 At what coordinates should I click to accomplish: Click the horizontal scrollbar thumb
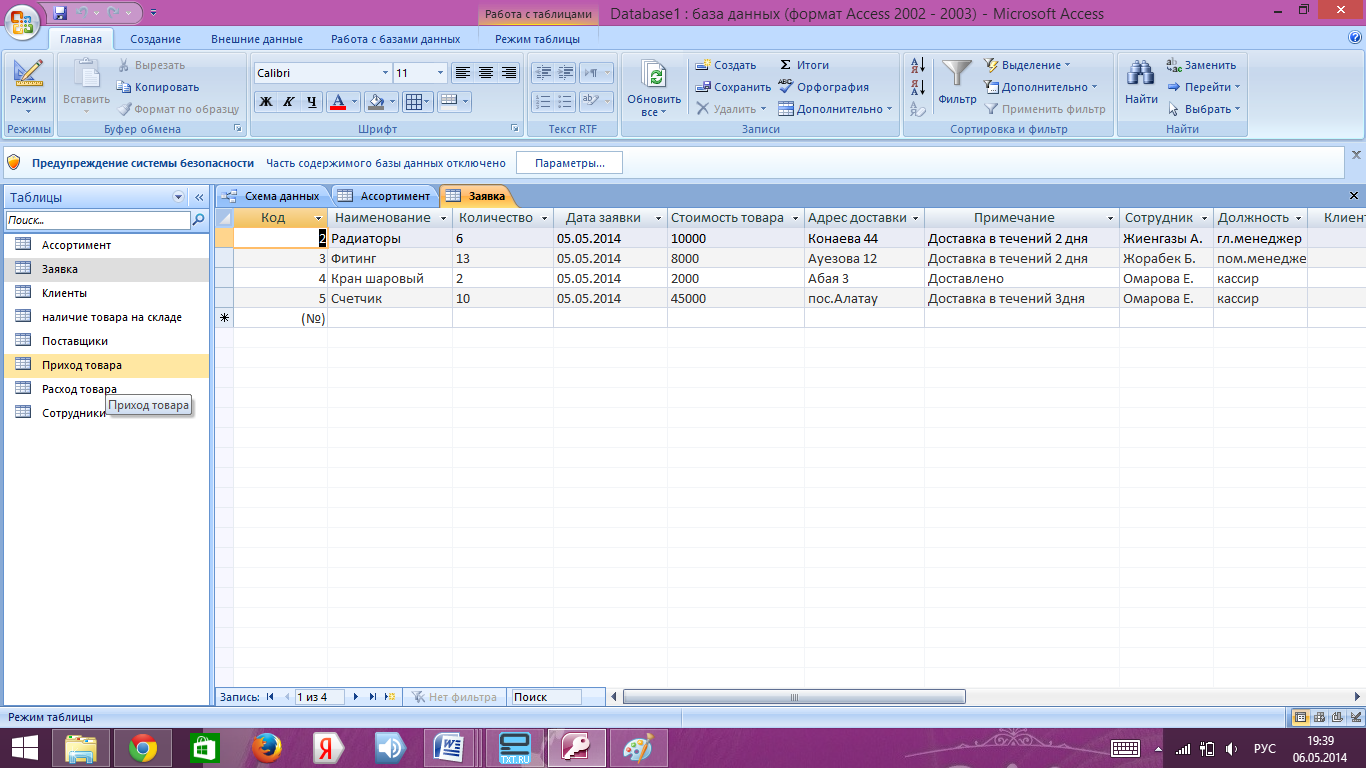794,697
